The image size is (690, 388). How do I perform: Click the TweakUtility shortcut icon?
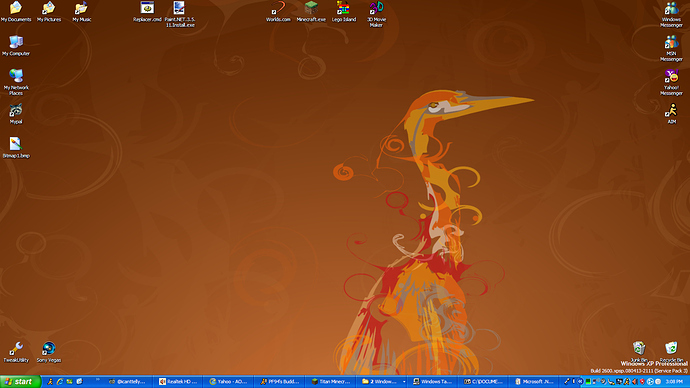coord(16,352)
